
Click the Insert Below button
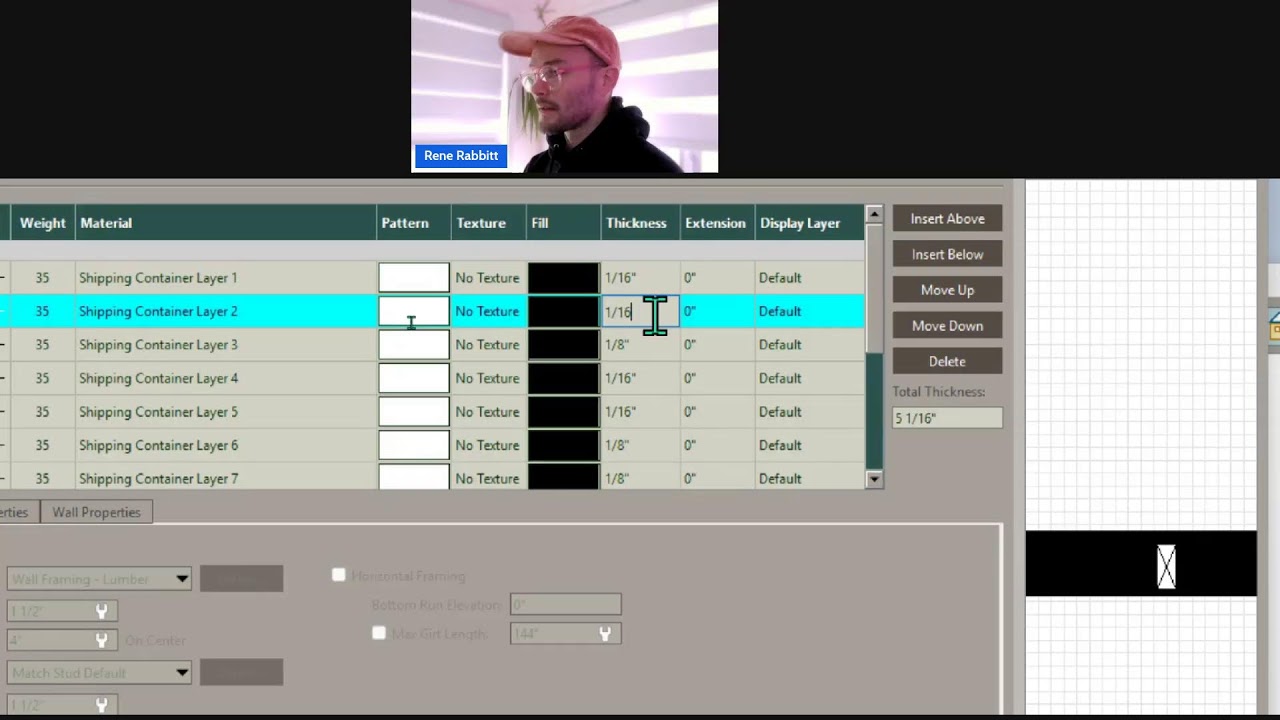click(947, 255)
